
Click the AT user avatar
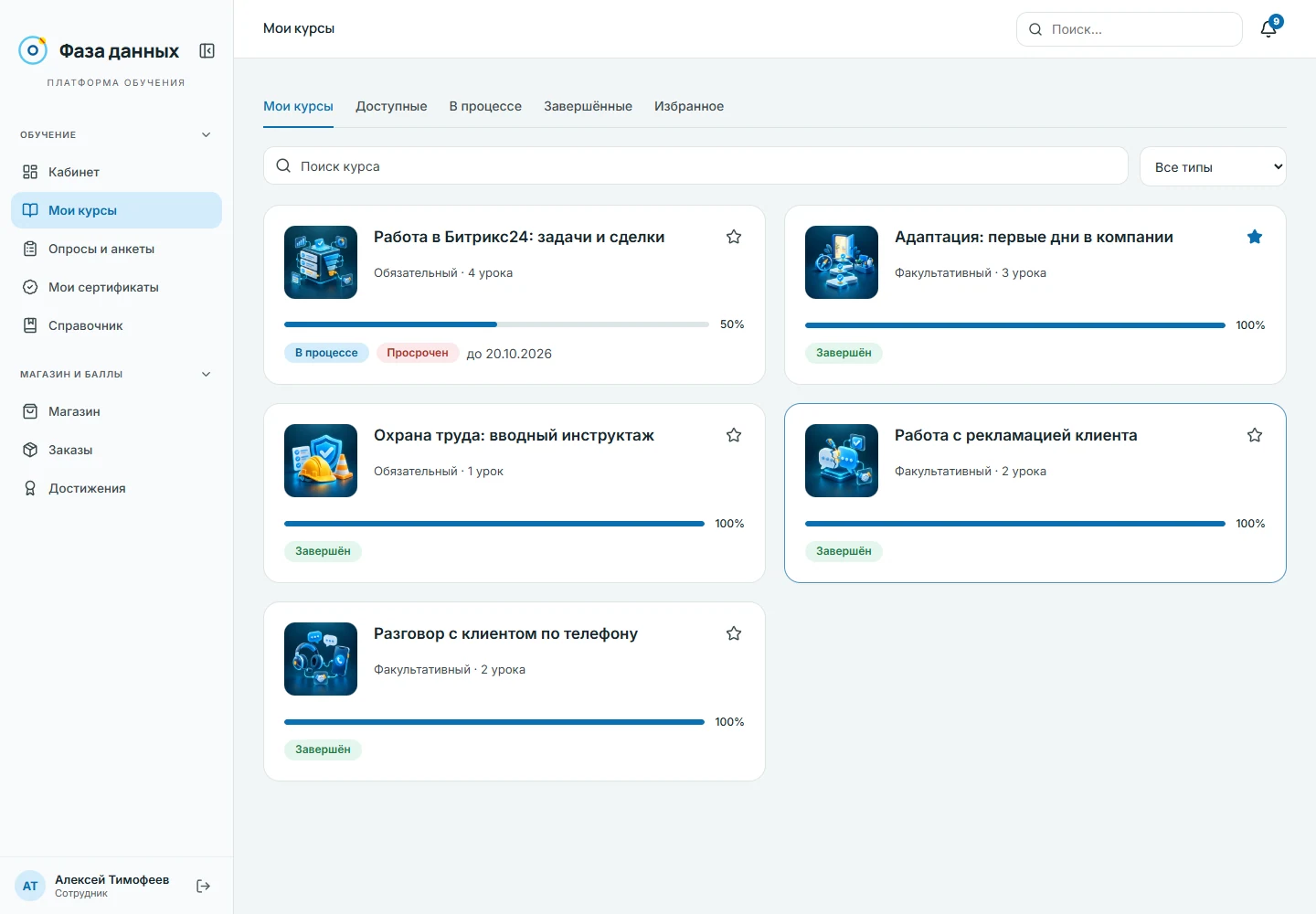30,886
